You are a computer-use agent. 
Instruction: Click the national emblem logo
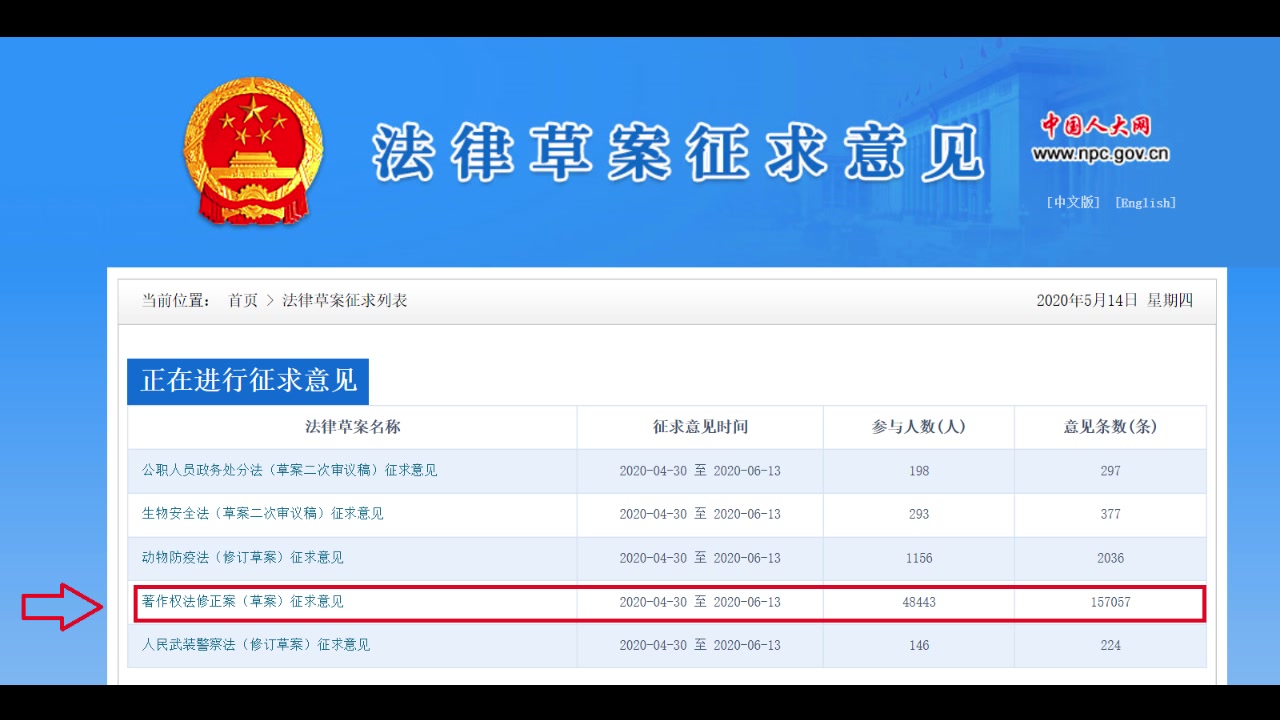pyautogui.click(x=252, y=151)
